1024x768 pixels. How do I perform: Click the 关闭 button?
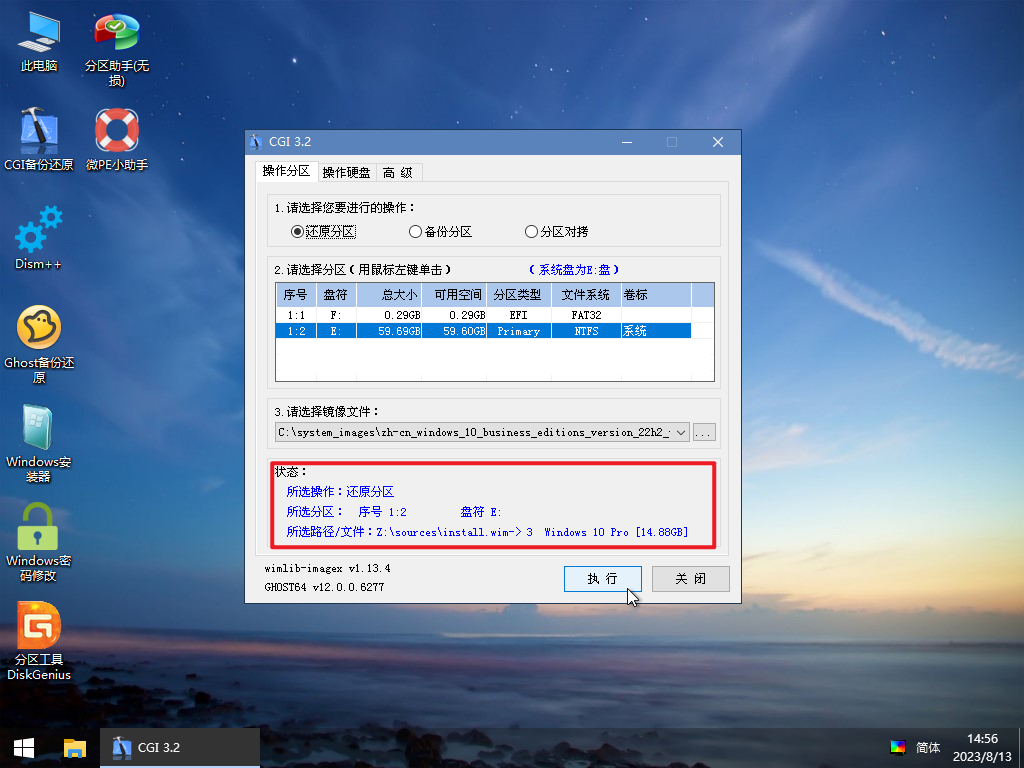[x=690, y=579]
